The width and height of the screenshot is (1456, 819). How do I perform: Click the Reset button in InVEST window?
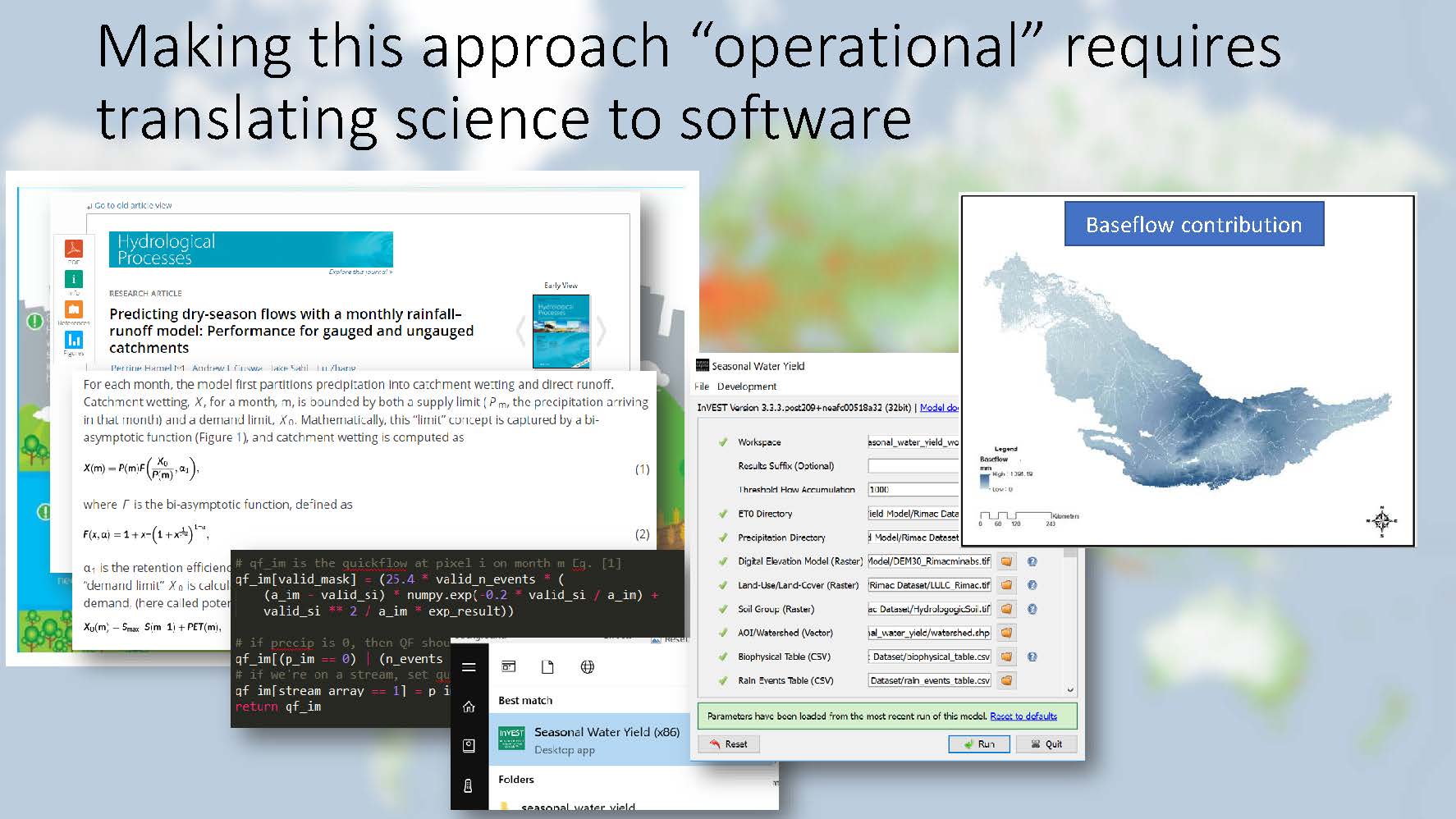729,744
